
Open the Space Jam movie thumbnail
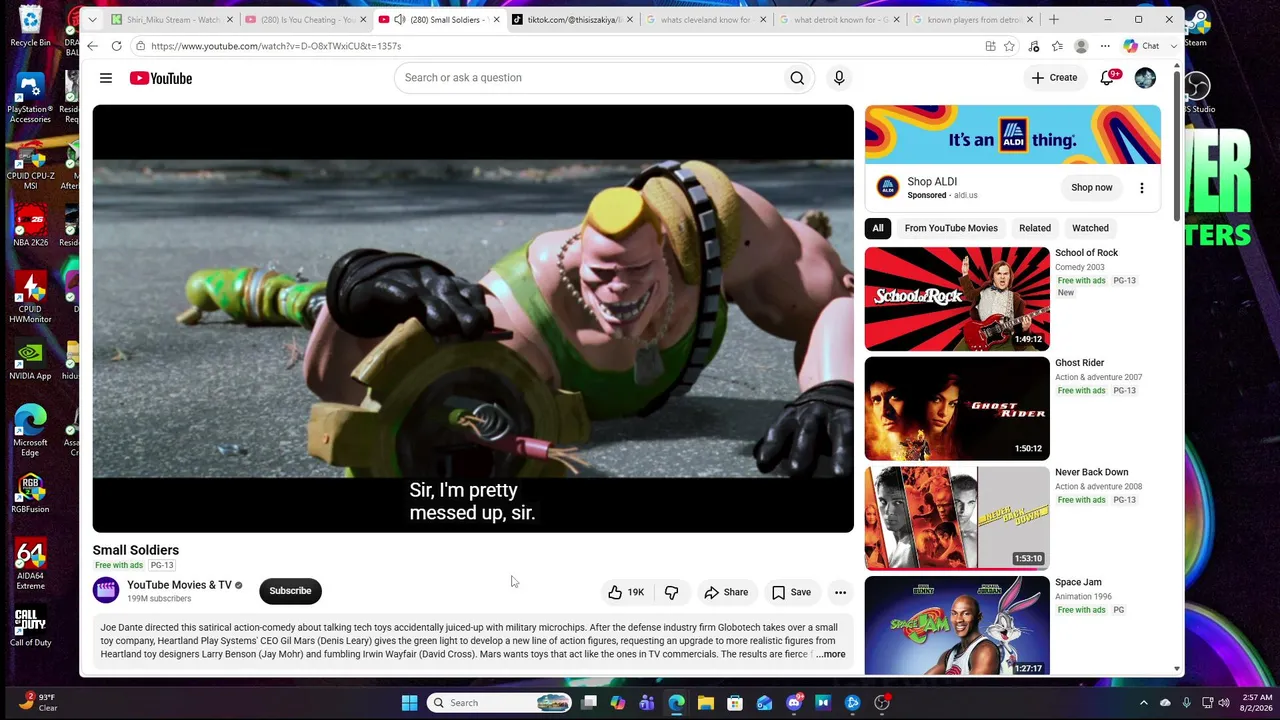[957, 626]
